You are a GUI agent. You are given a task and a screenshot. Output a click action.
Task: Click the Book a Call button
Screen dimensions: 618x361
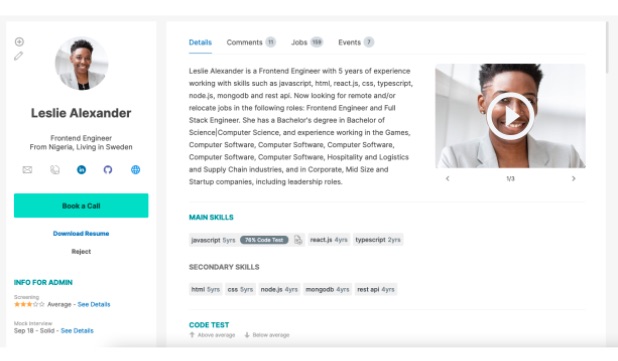coord(81,205)
